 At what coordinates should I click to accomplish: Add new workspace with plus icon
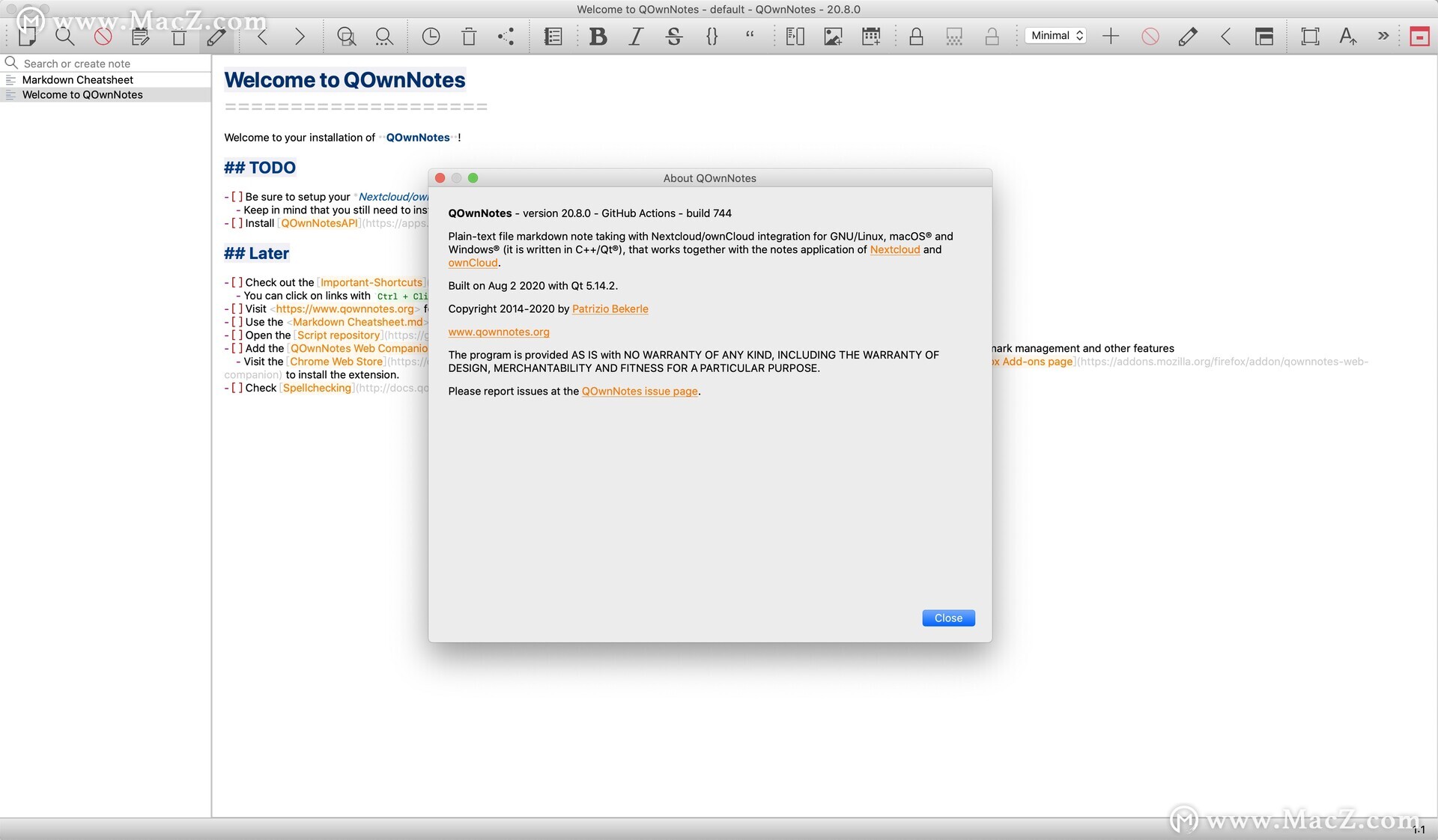coord(1111,36)
